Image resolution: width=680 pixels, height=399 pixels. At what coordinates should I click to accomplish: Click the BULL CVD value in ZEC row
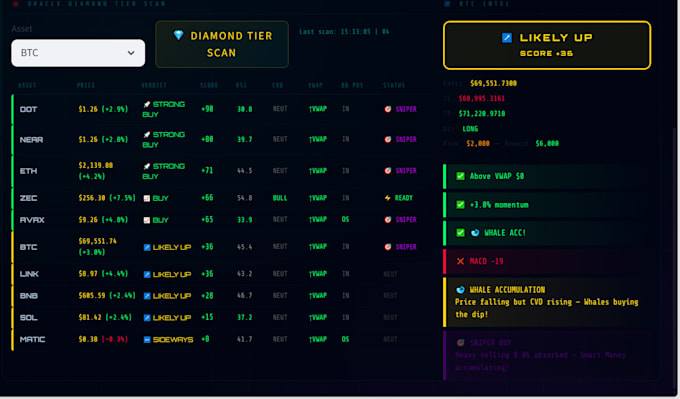click(x=280, y=198)
